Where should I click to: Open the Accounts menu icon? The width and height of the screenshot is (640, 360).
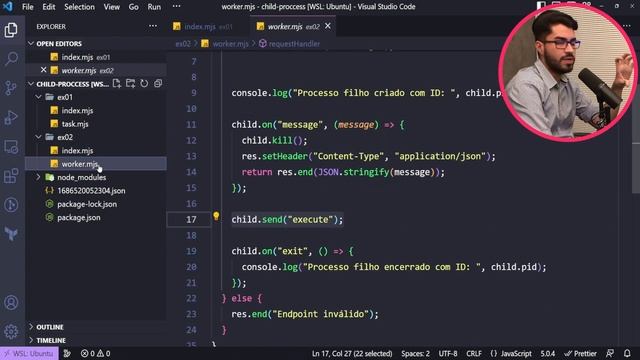11,302
